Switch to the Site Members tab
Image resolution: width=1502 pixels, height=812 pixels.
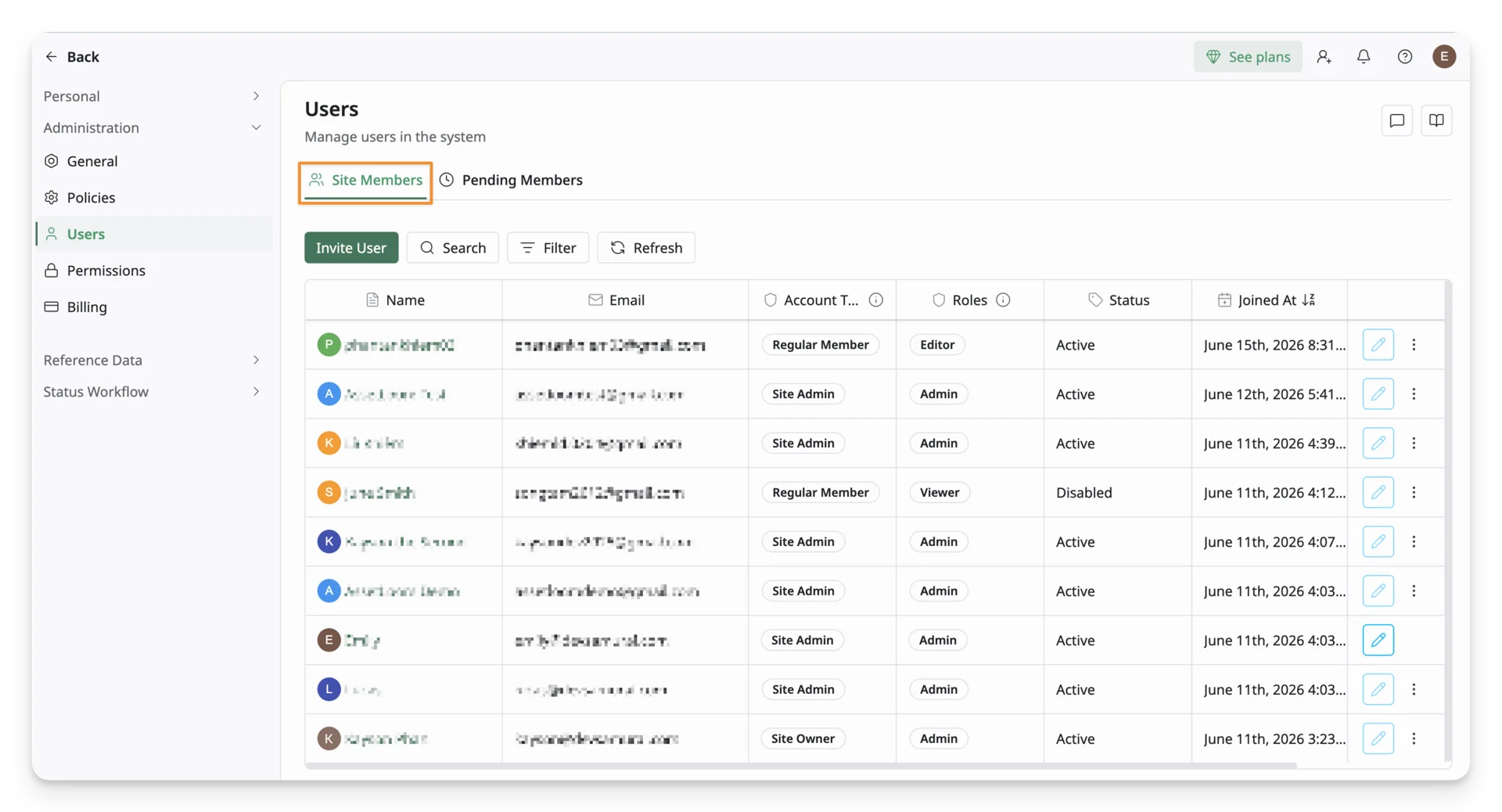(x=365, y=180)
